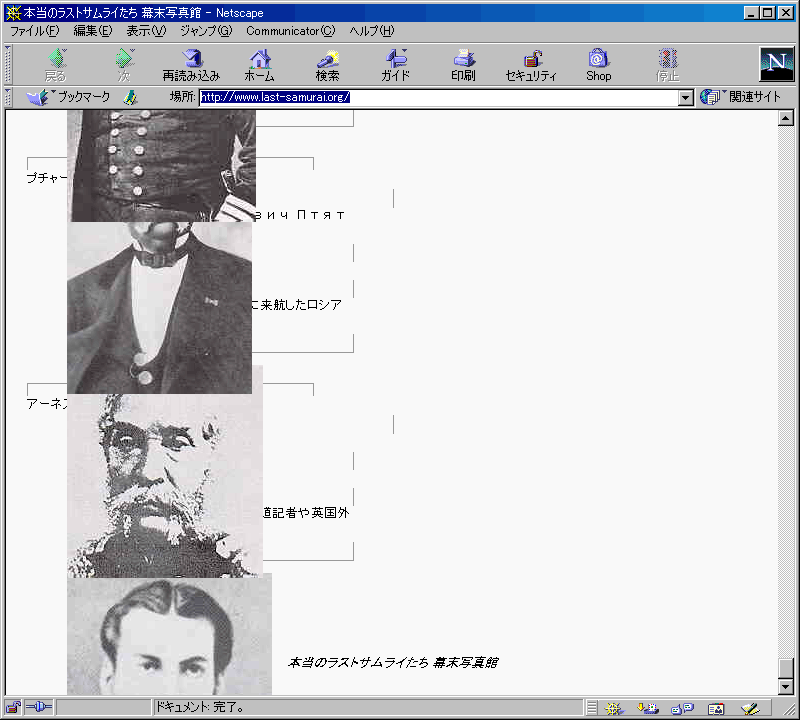Viewport: 800px width, 720px height.
Task: Open Related Sites (関連サイト) button
Action: tap(740, 97)
